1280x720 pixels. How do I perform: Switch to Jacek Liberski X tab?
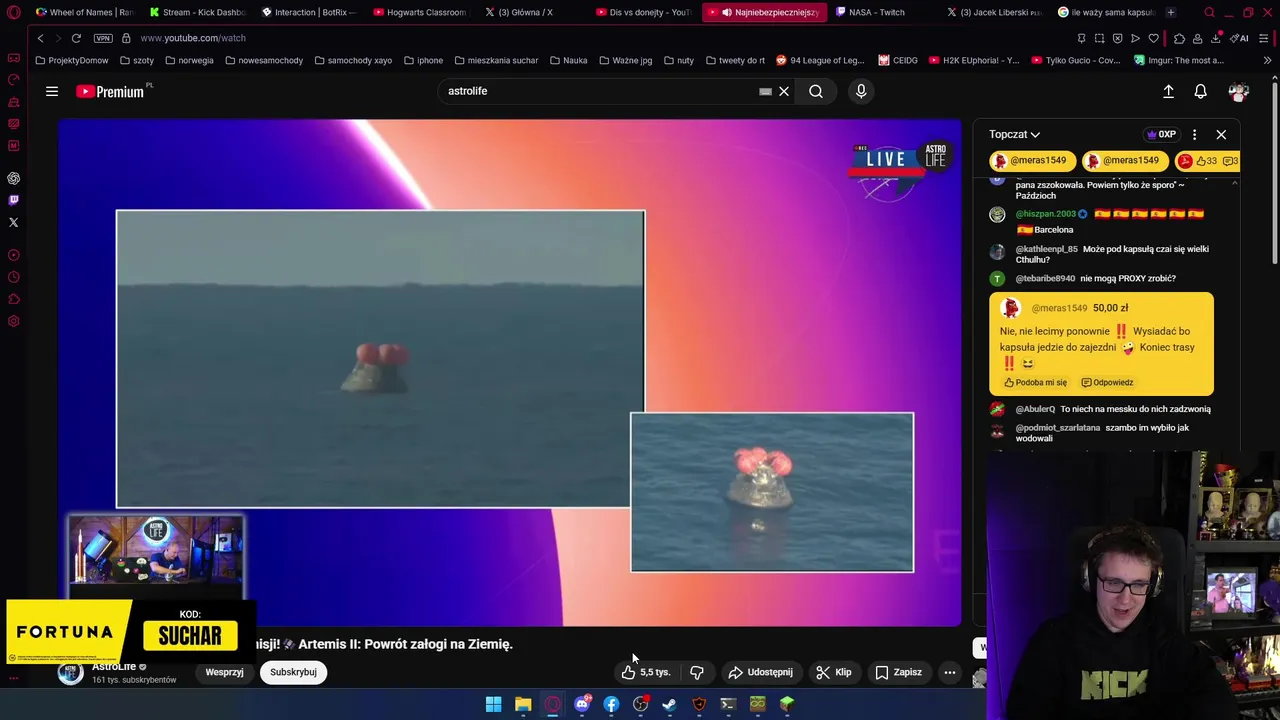[x=995, y=12]
